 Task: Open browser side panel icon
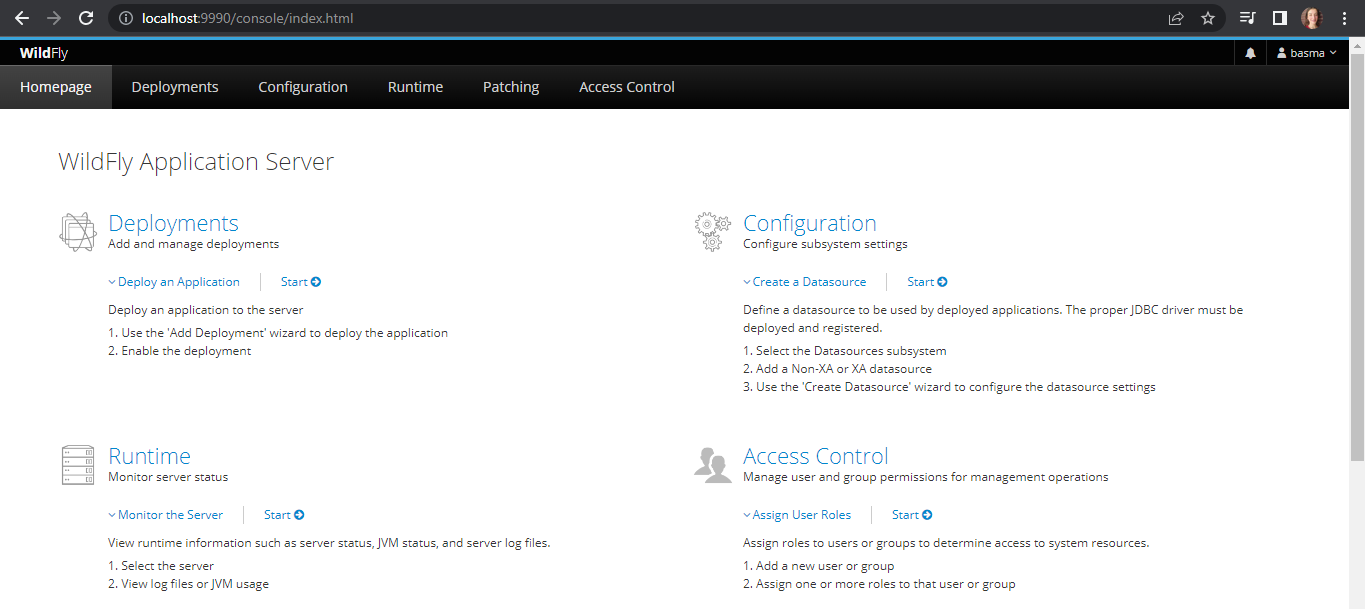coord(1279,18)
